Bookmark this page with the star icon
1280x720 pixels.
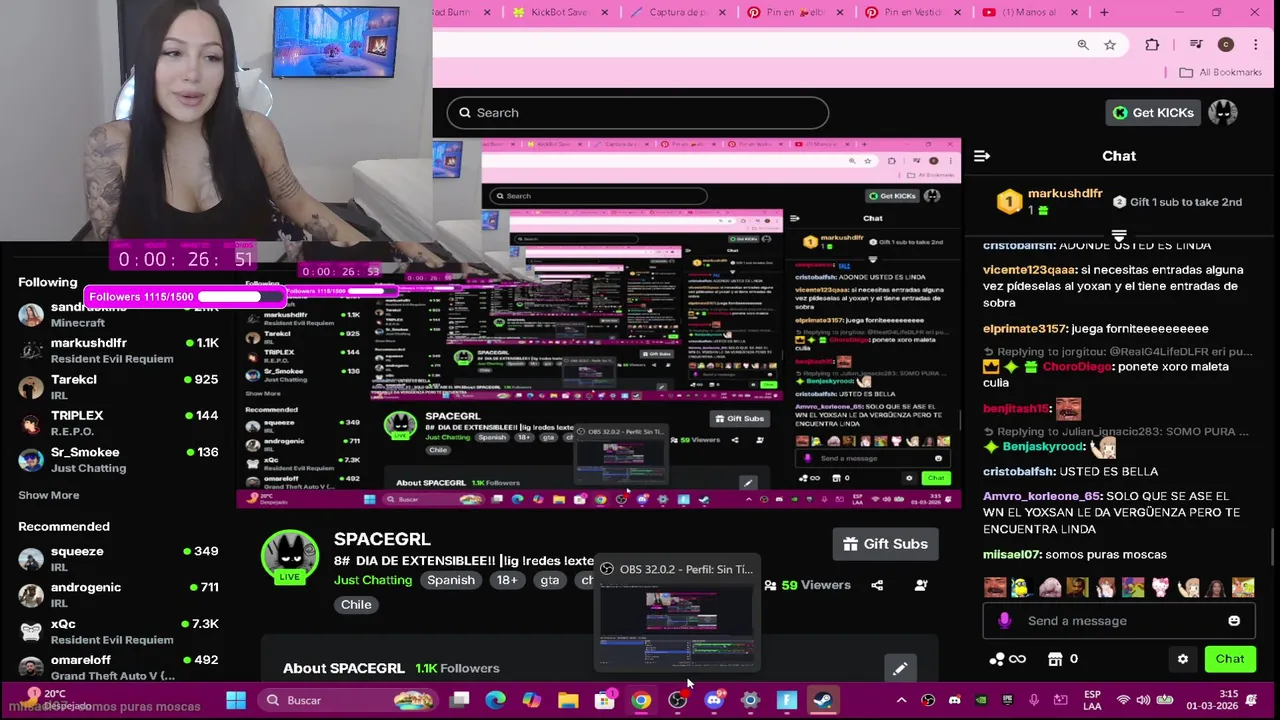(x=1110, y=45)
